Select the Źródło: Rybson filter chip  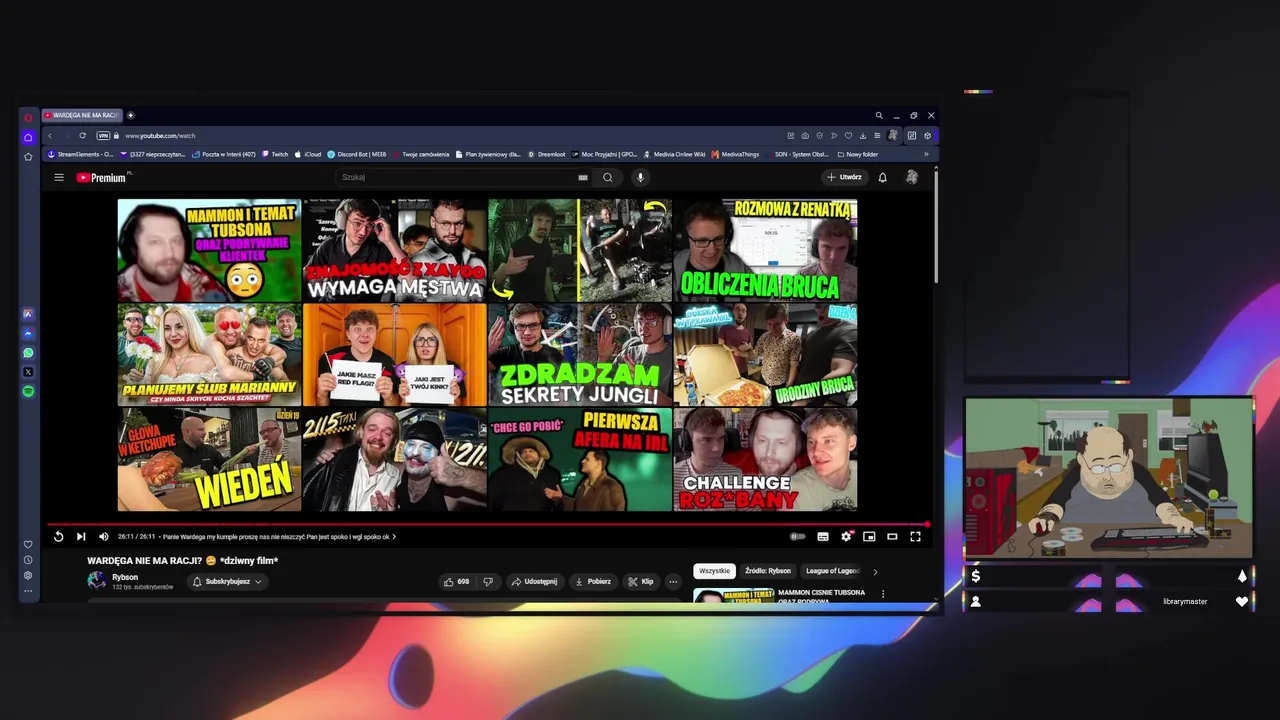pyautogui.click(x=768, y=571)
